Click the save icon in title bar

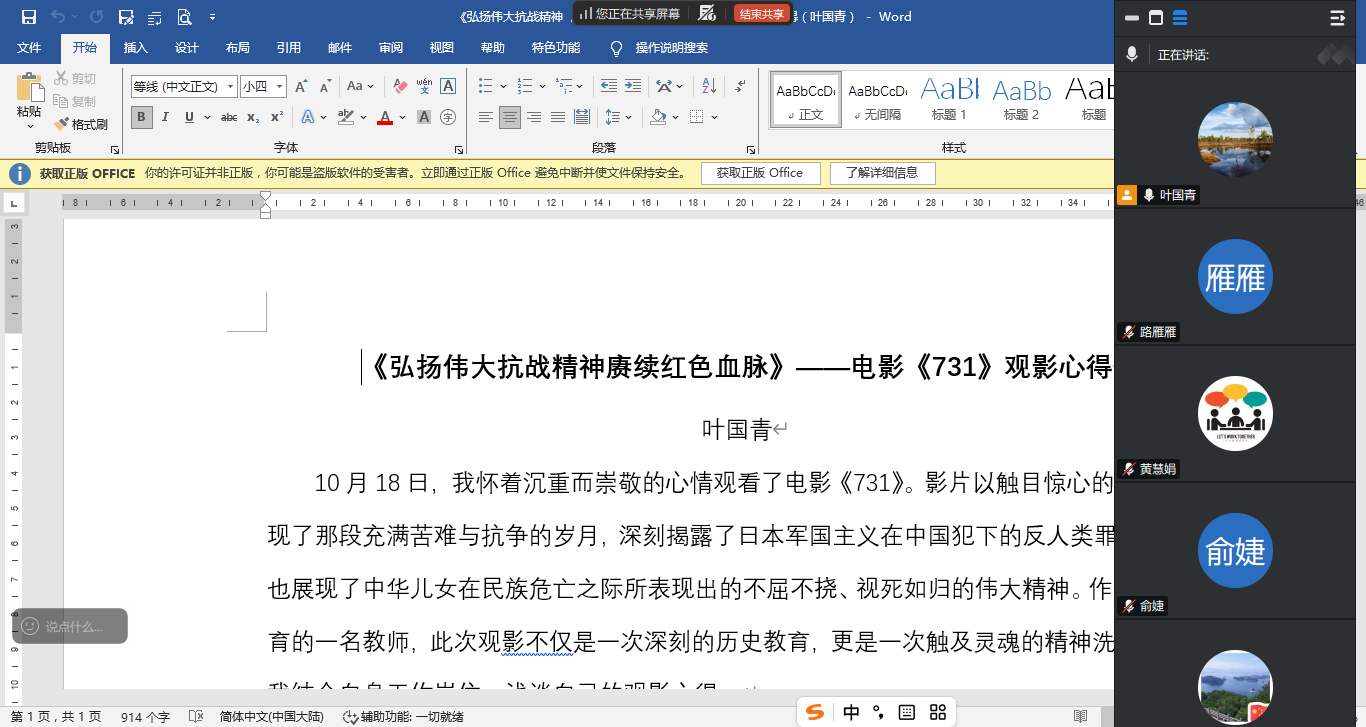pos(28,17)
